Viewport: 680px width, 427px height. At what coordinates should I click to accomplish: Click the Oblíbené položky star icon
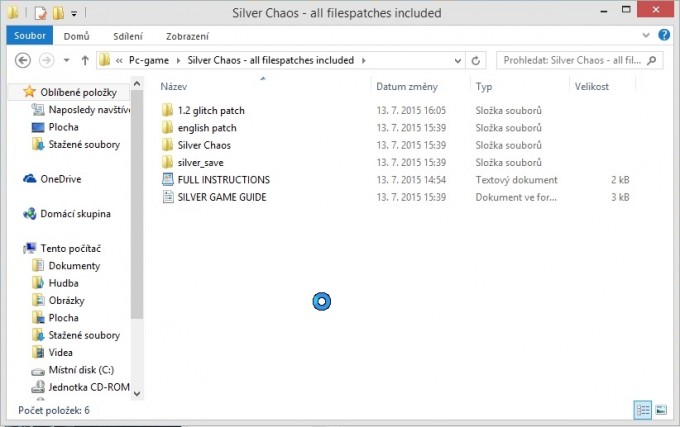tap(29, 91)
